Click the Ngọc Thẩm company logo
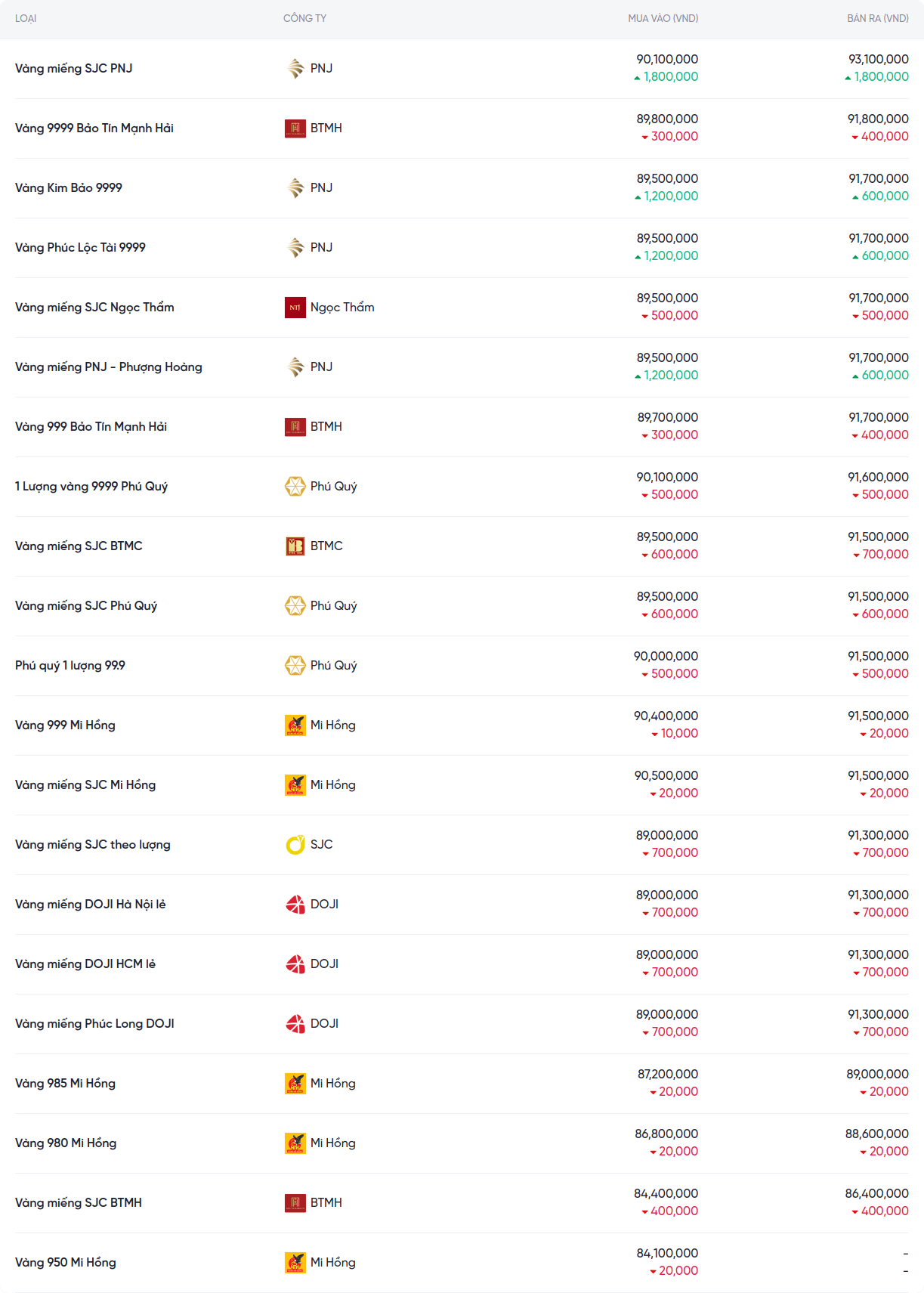The image size is (924, 1293). (x=295, y=308)
